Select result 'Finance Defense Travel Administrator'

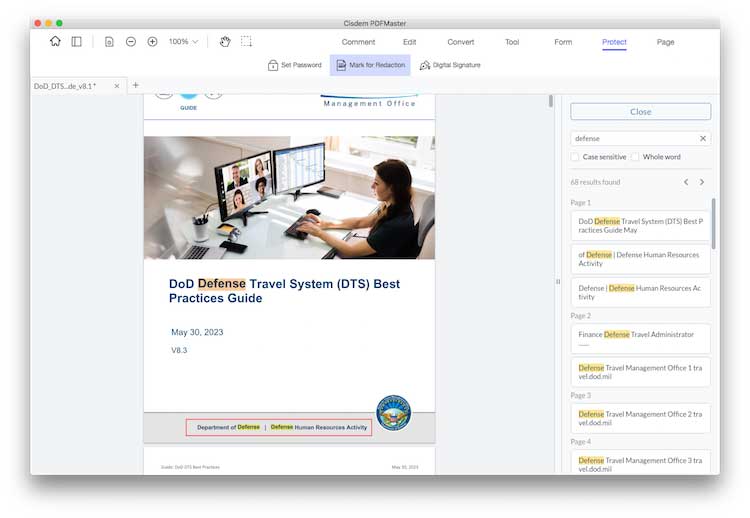(x=640, y=339)
